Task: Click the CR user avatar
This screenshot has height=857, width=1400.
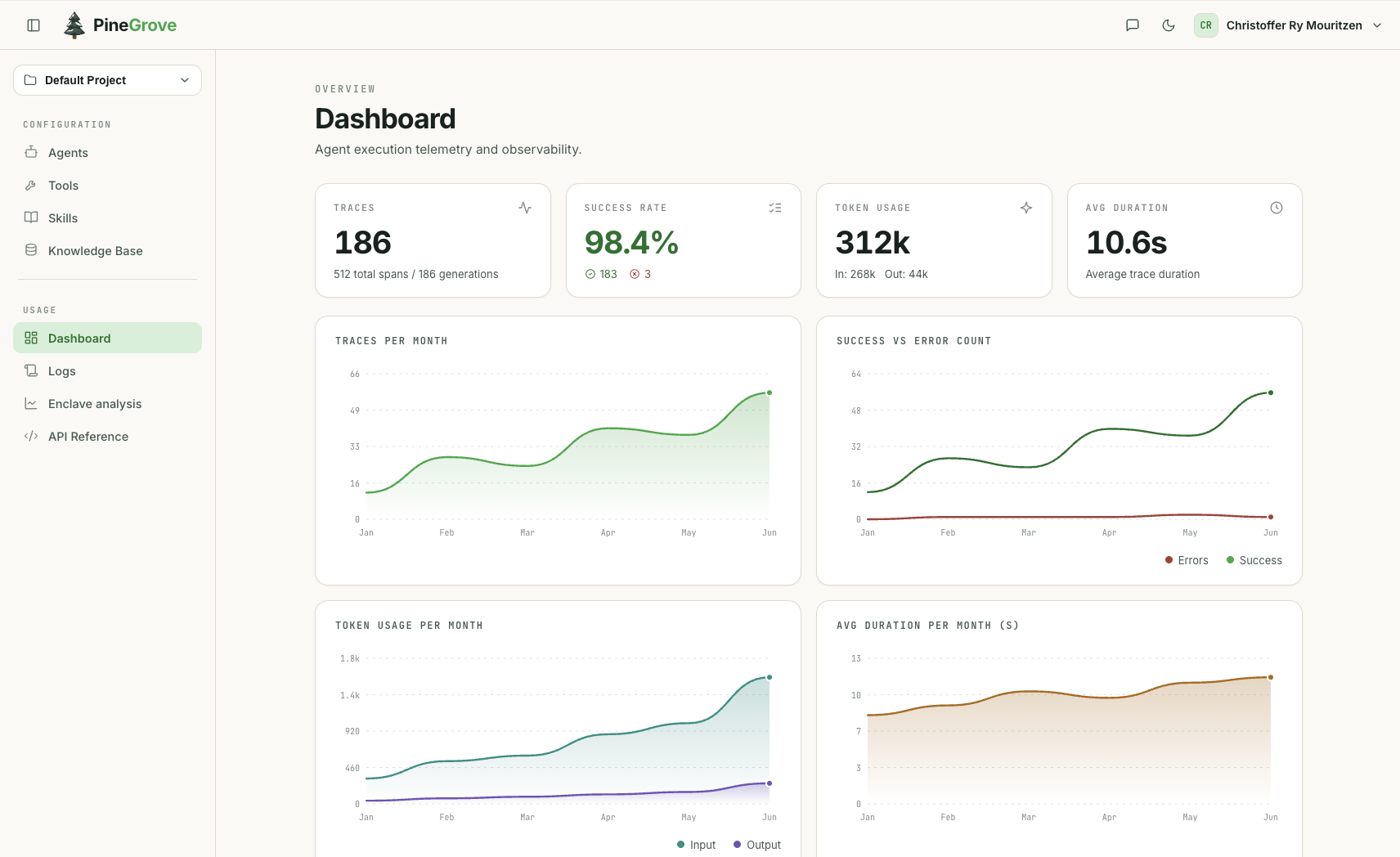Action: pyautogui.click(x=1206, y=25)
